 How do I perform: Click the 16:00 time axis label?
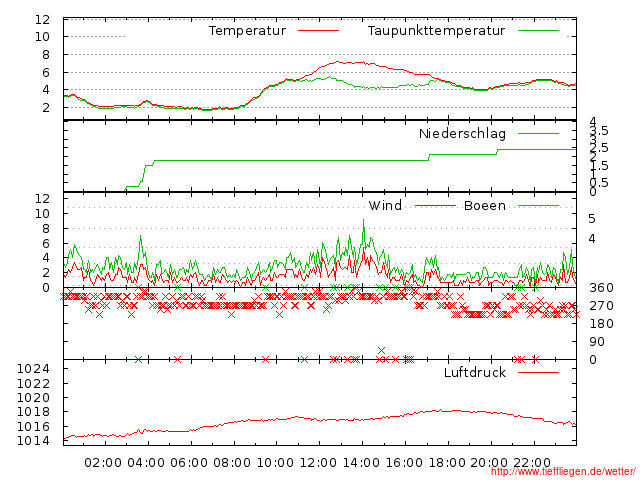coord(404,463)
